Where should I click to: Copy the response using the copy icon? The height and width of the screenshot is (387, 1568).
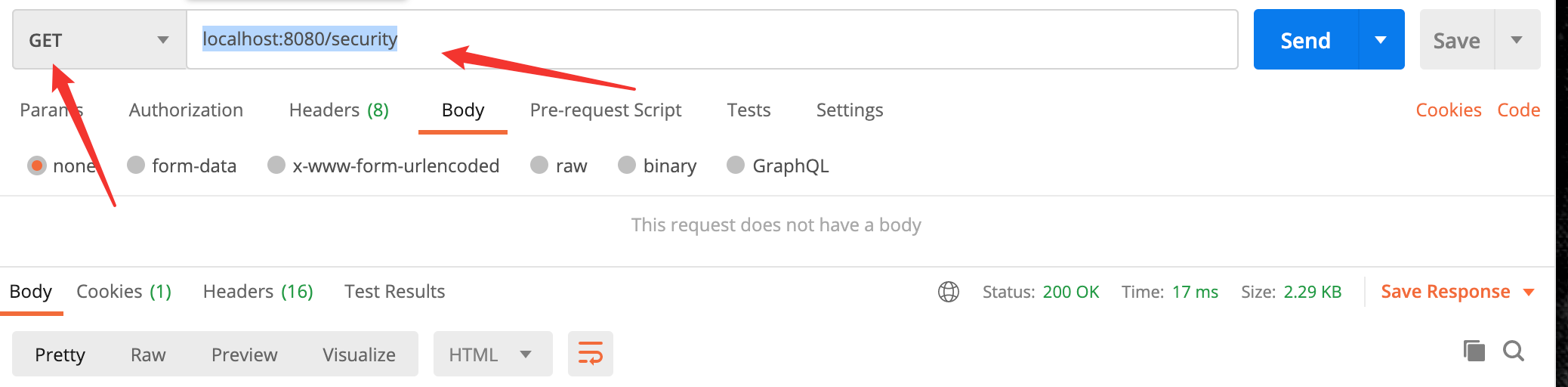(1474, 351)
